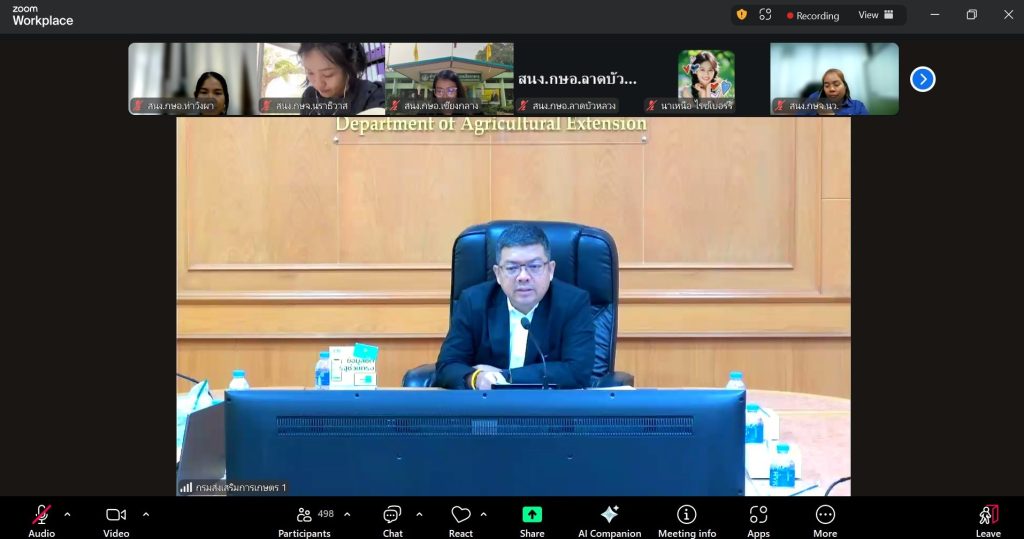
Task: Click the fullscreen scan icon beside the shield
Action: coord(765,15)
